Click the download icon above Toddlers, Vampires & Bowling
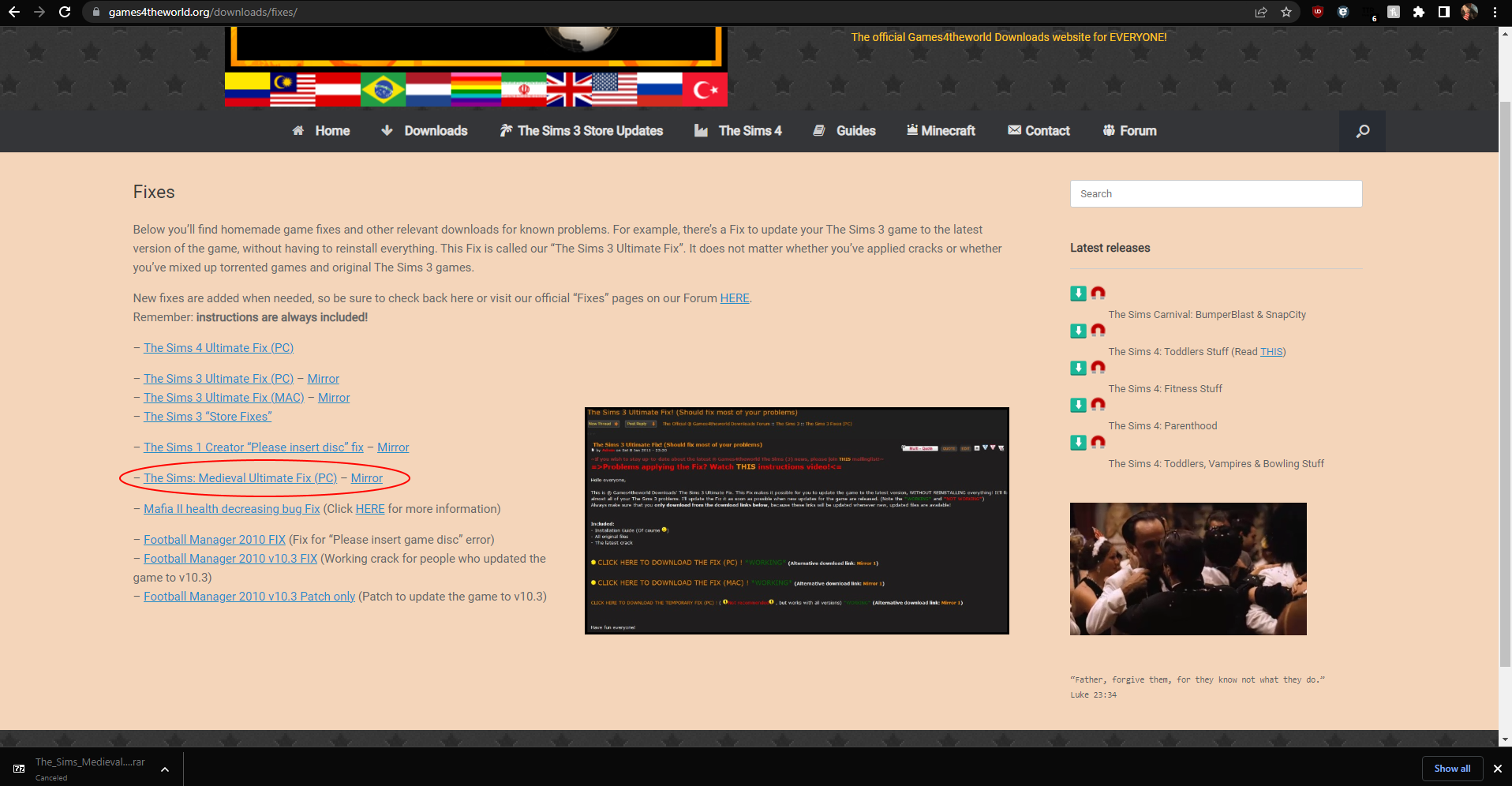Viewport: 1512px width, 786px height. point(1078,443)
